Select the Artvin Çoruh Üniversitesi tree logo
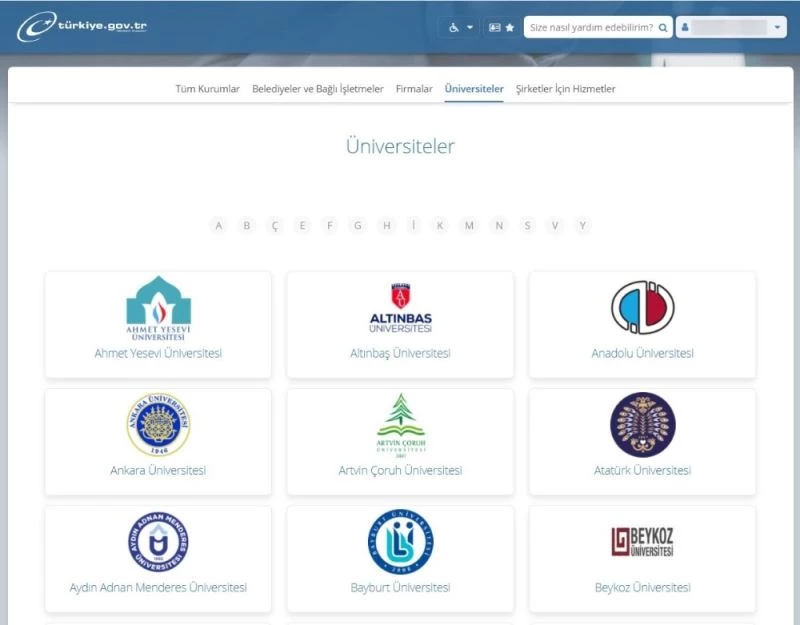This screenshot has width=800, height=625. (400, 424)
